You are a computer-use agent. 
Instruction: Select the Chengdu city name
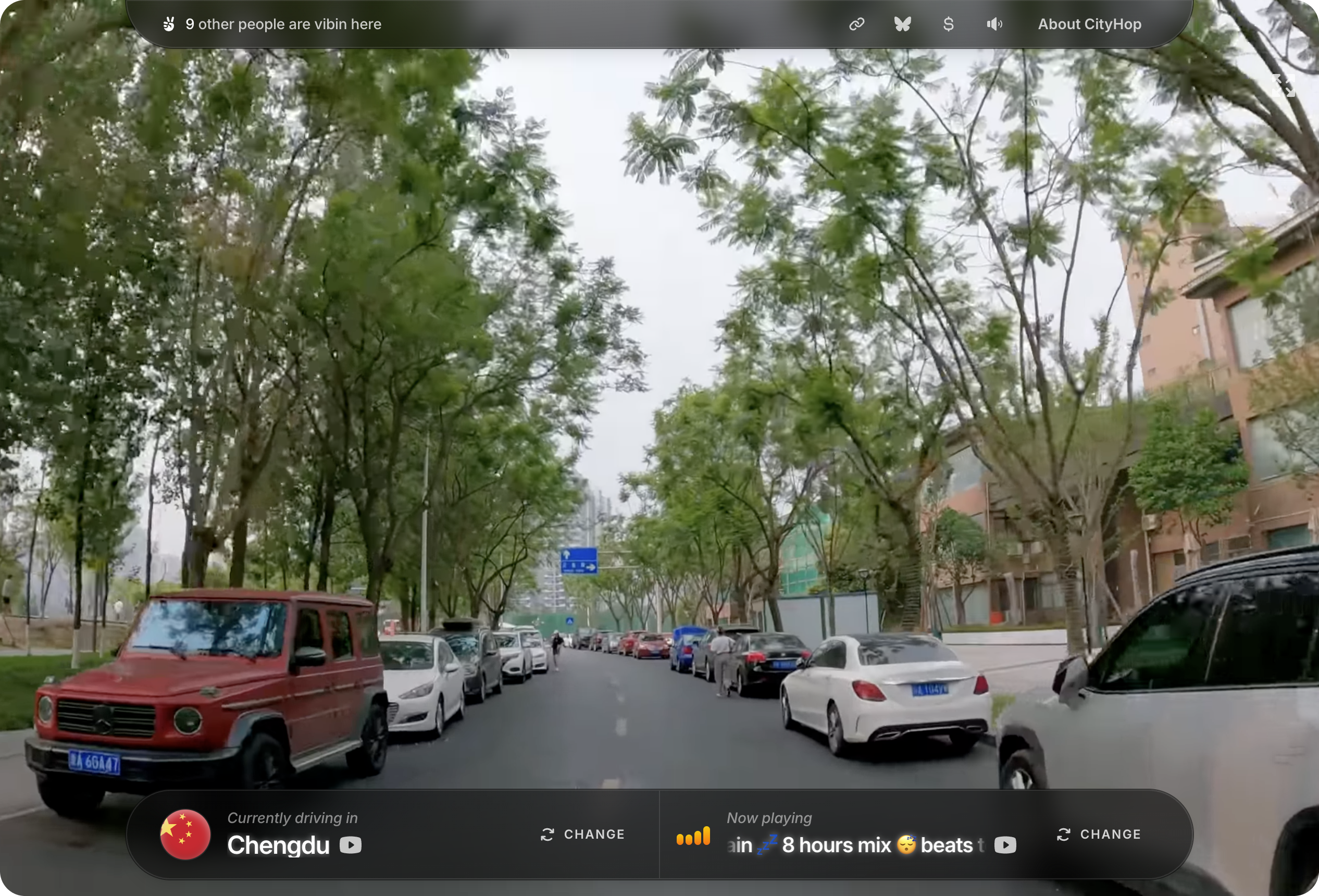click(x=278, y=845)
